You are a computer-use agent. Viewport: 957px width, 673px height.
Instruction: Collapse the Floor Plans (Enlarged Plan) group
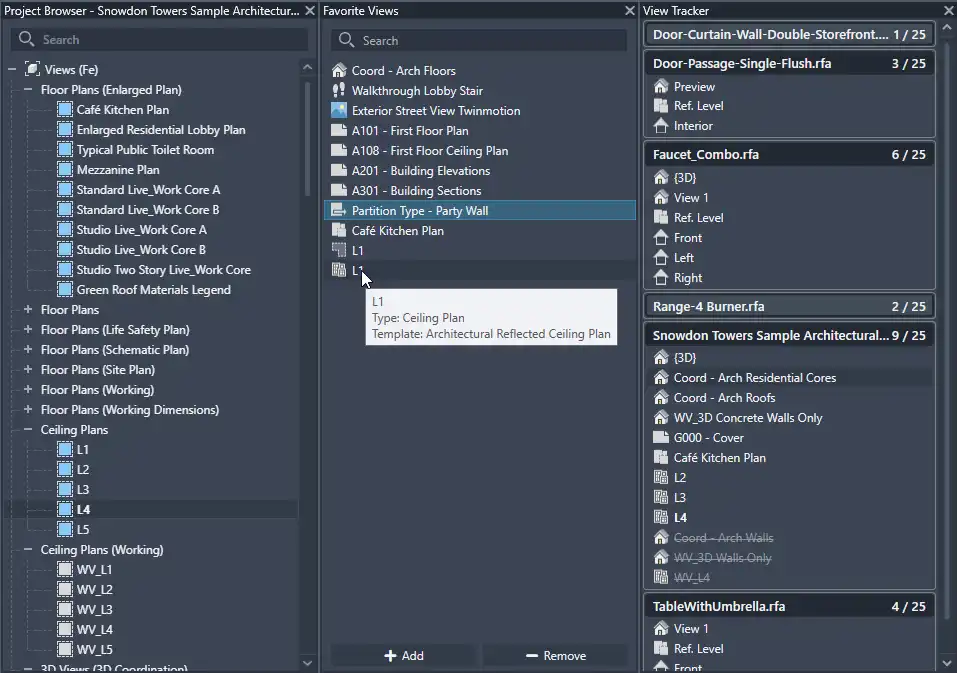click(28, 90)
